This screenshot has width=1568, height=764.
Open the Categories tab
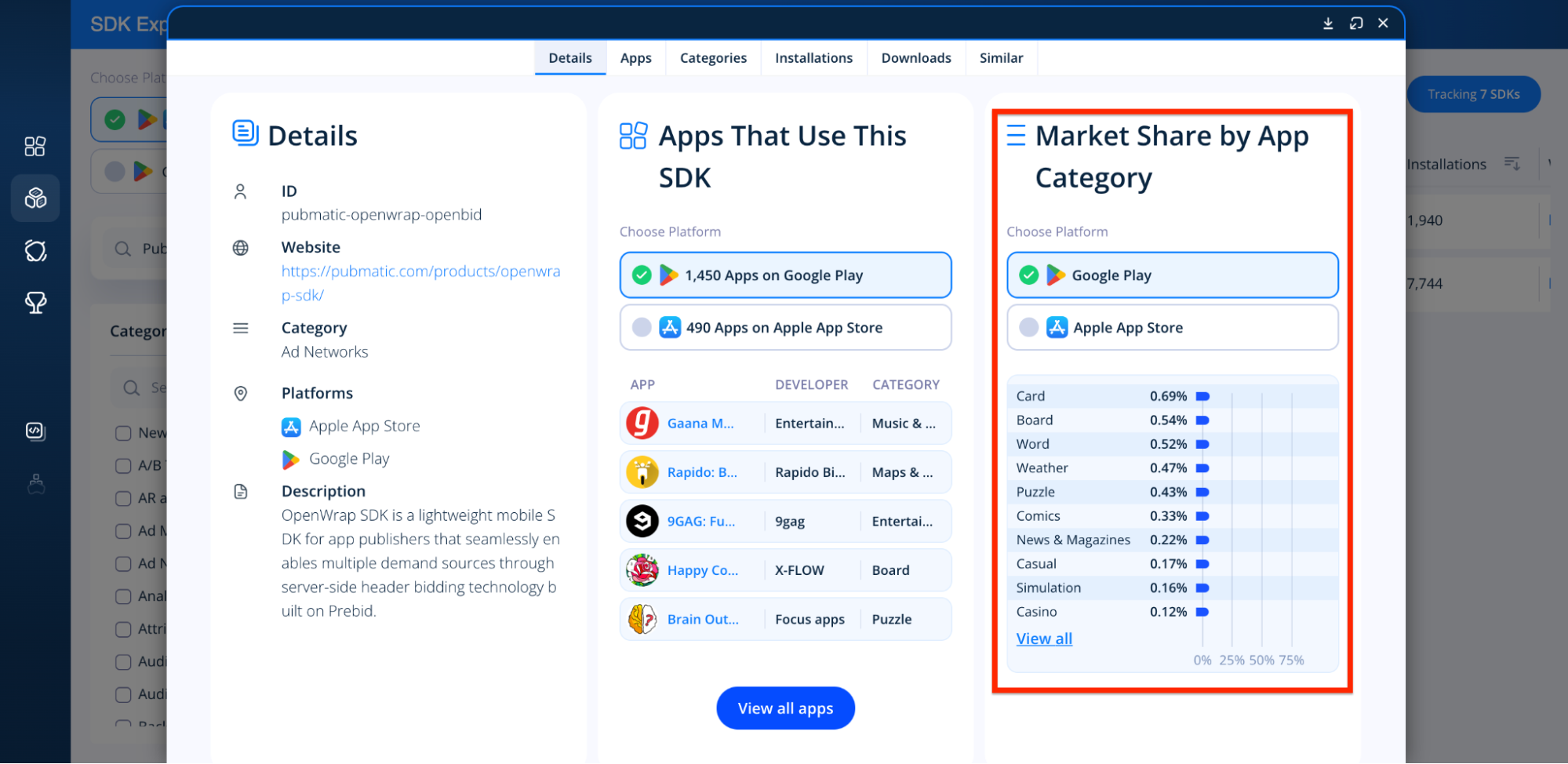(x=713, y=58)
